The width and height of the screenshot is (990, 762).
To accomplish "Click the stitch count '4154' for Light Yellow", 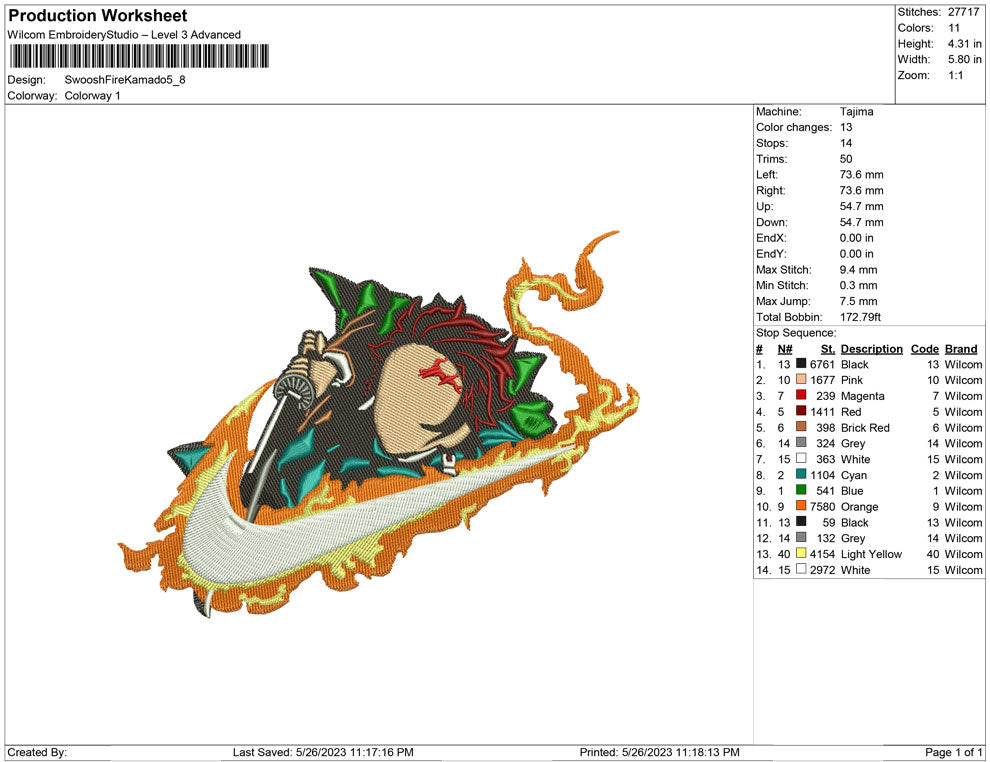I will 822,554.
